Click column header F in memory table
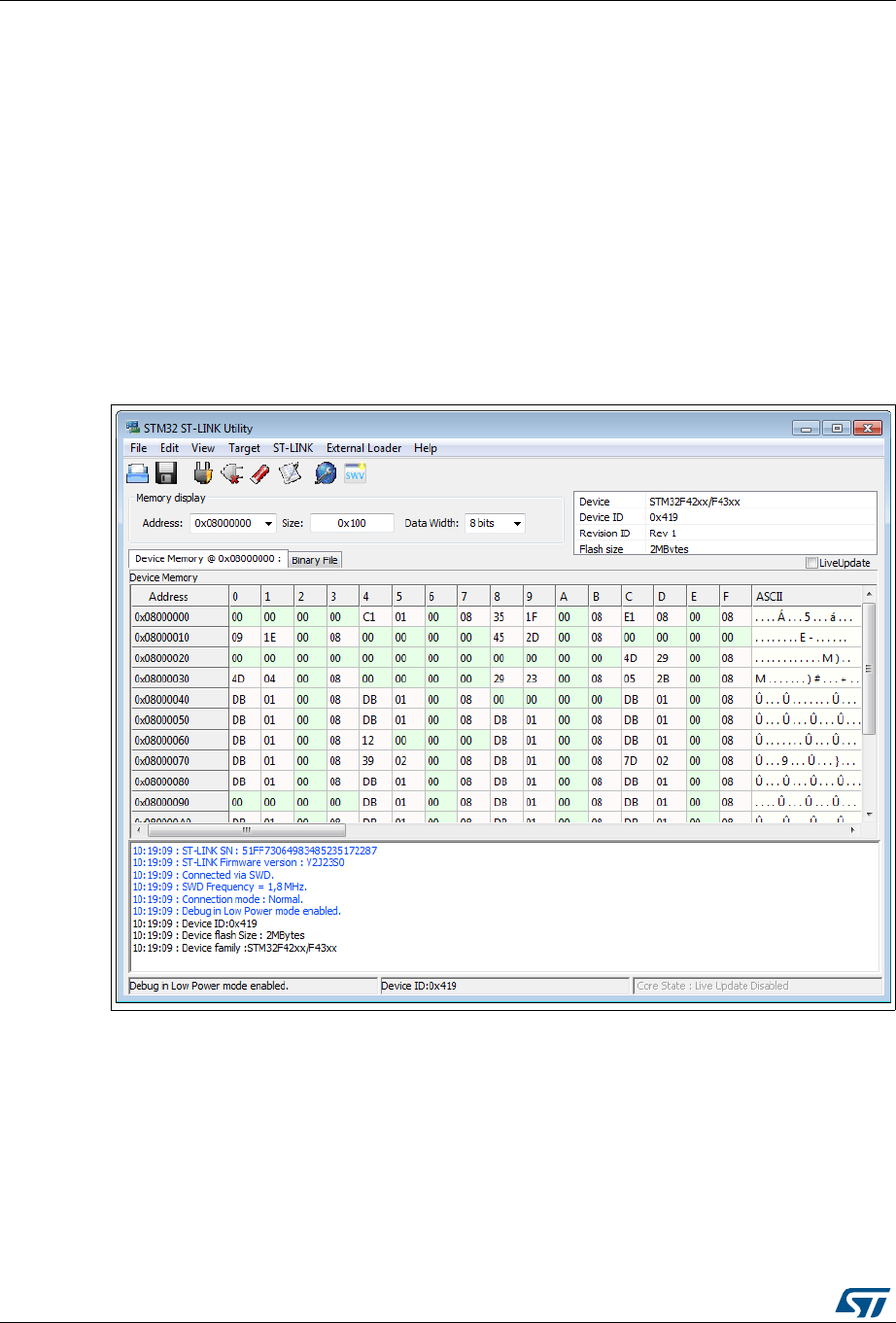896x1323 pixels. 735,597
